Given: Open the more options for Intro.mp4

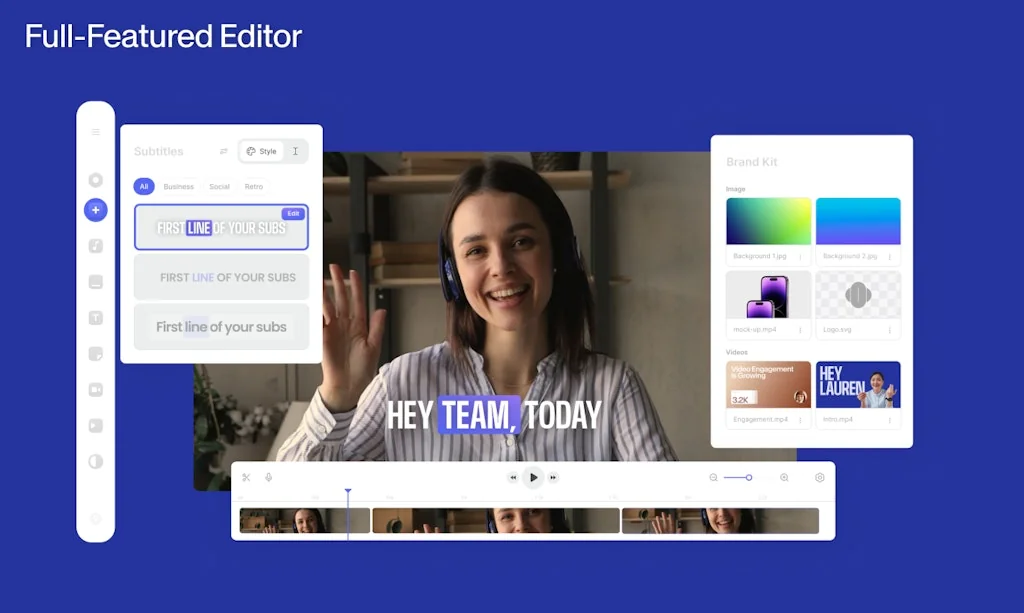Looking at the screenshot, I should [889, 420].
